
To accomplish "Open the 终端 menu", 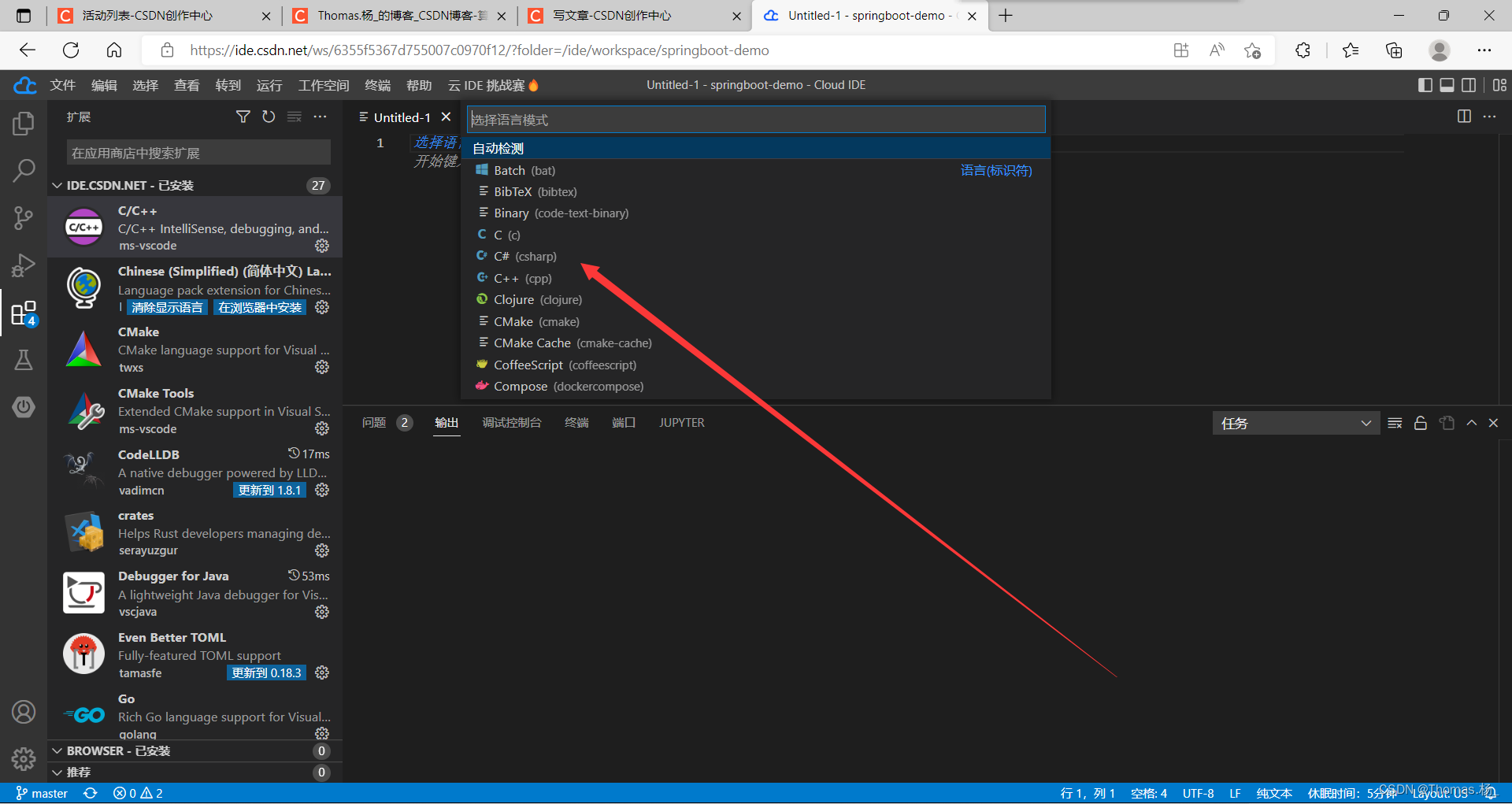I will pyautogui.click(x=377, y=85).
